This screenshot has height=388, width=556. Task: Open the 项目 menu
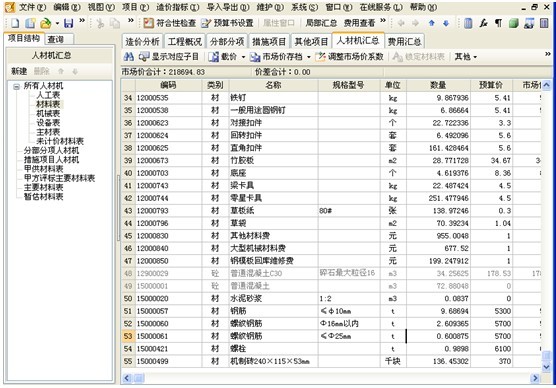tap(135, 7)
